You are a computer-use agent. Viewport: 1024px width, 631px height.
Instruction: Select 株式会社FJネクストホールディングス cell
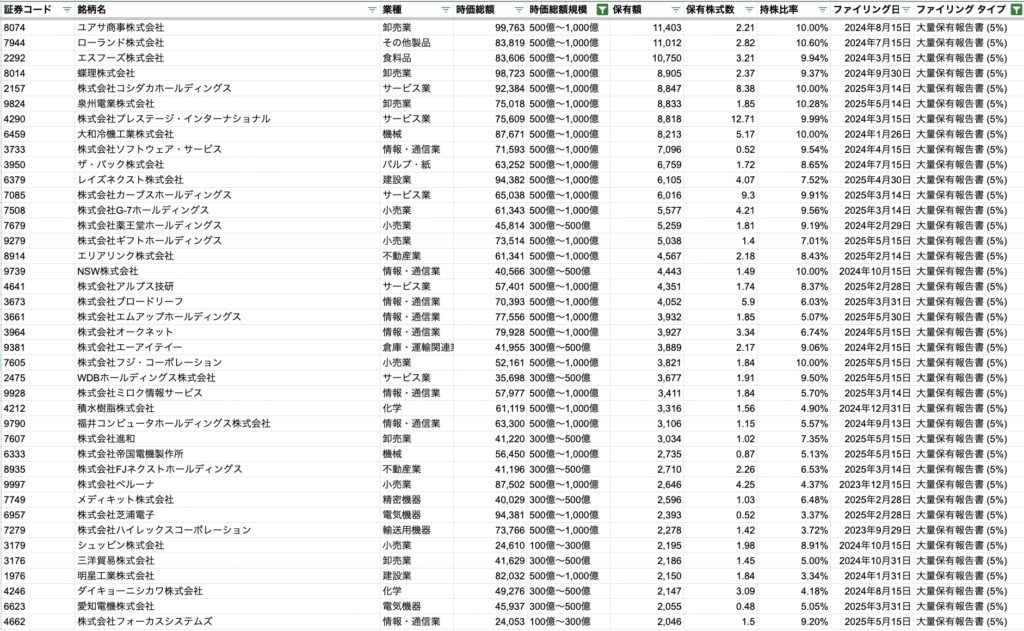pyautogui.click(x=227, y=470)
